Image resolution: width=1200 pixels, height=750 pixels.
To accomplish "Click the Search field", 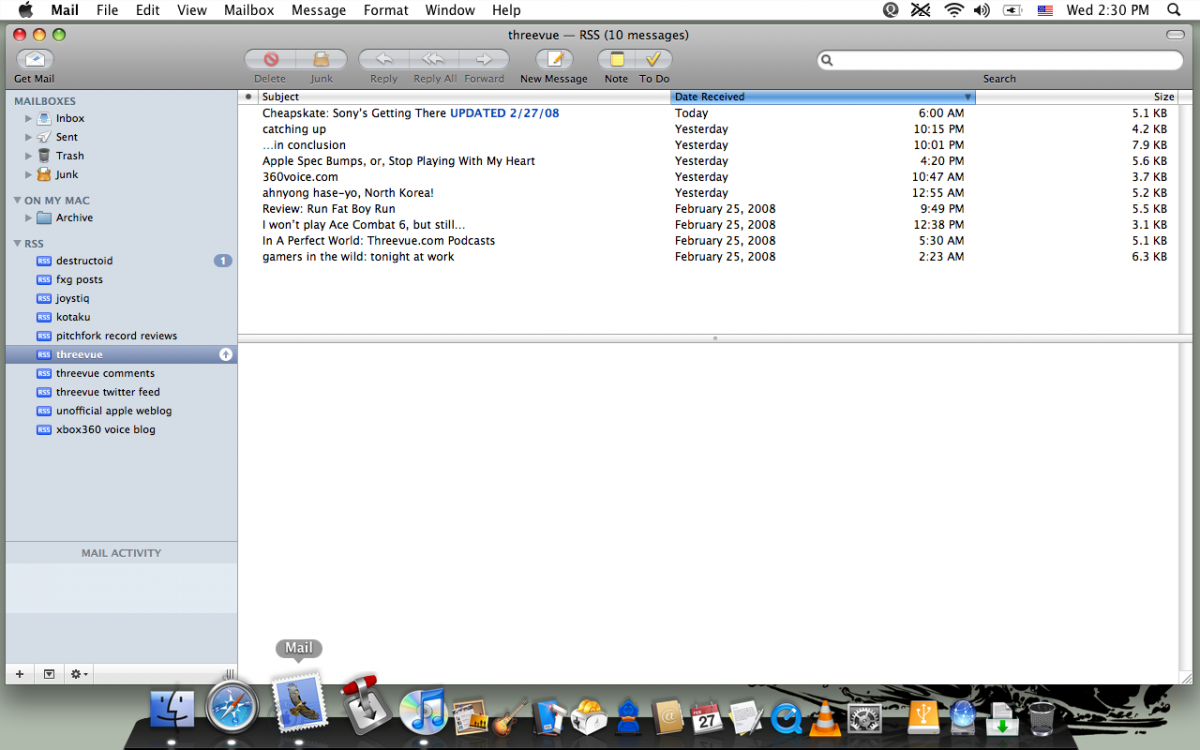I will (1000, 61).
